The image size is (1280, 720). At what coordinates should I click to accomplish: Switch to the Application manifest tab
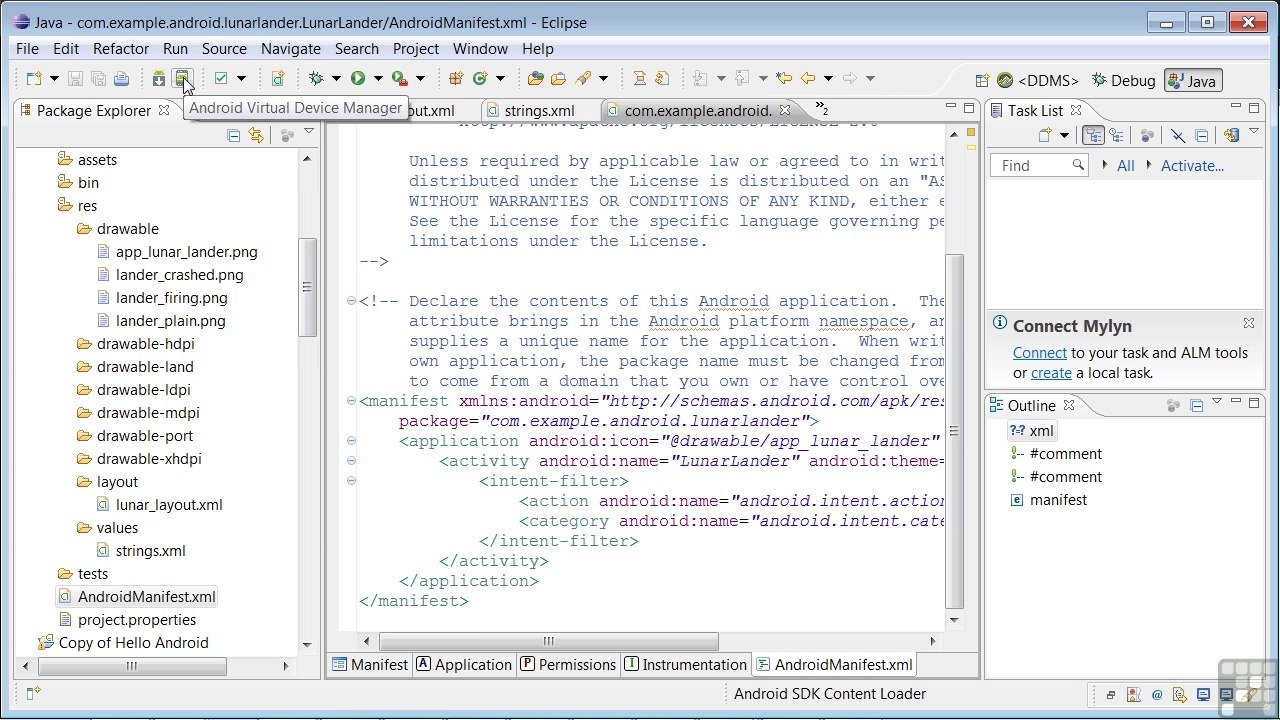pyautogui.click(x=464, y=664)
